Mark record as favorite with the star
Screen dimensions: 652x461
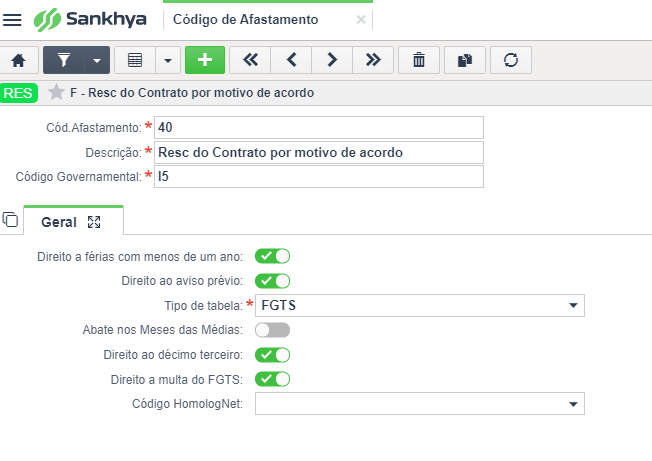(x=56, y=92)
